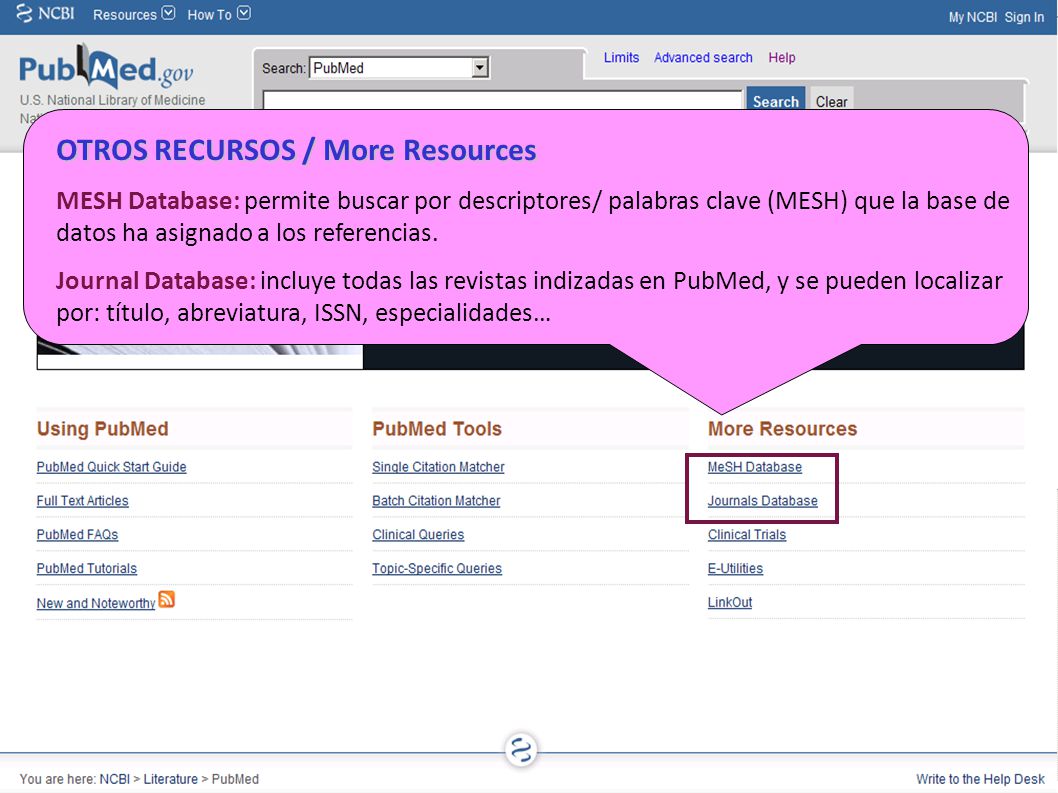Viewport: 1058px width, 793px height.
Task: Open the MeSH Database link
Action: [x=754, y=466]
